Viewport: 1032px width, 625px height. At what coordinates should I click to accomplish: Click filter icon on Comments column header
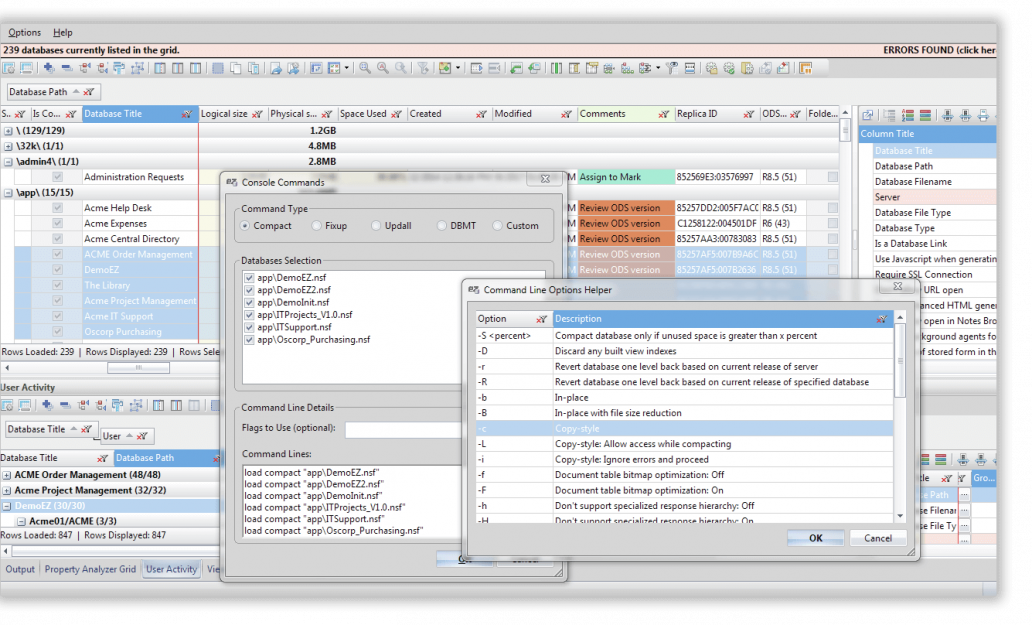click(x=663, y=114)
